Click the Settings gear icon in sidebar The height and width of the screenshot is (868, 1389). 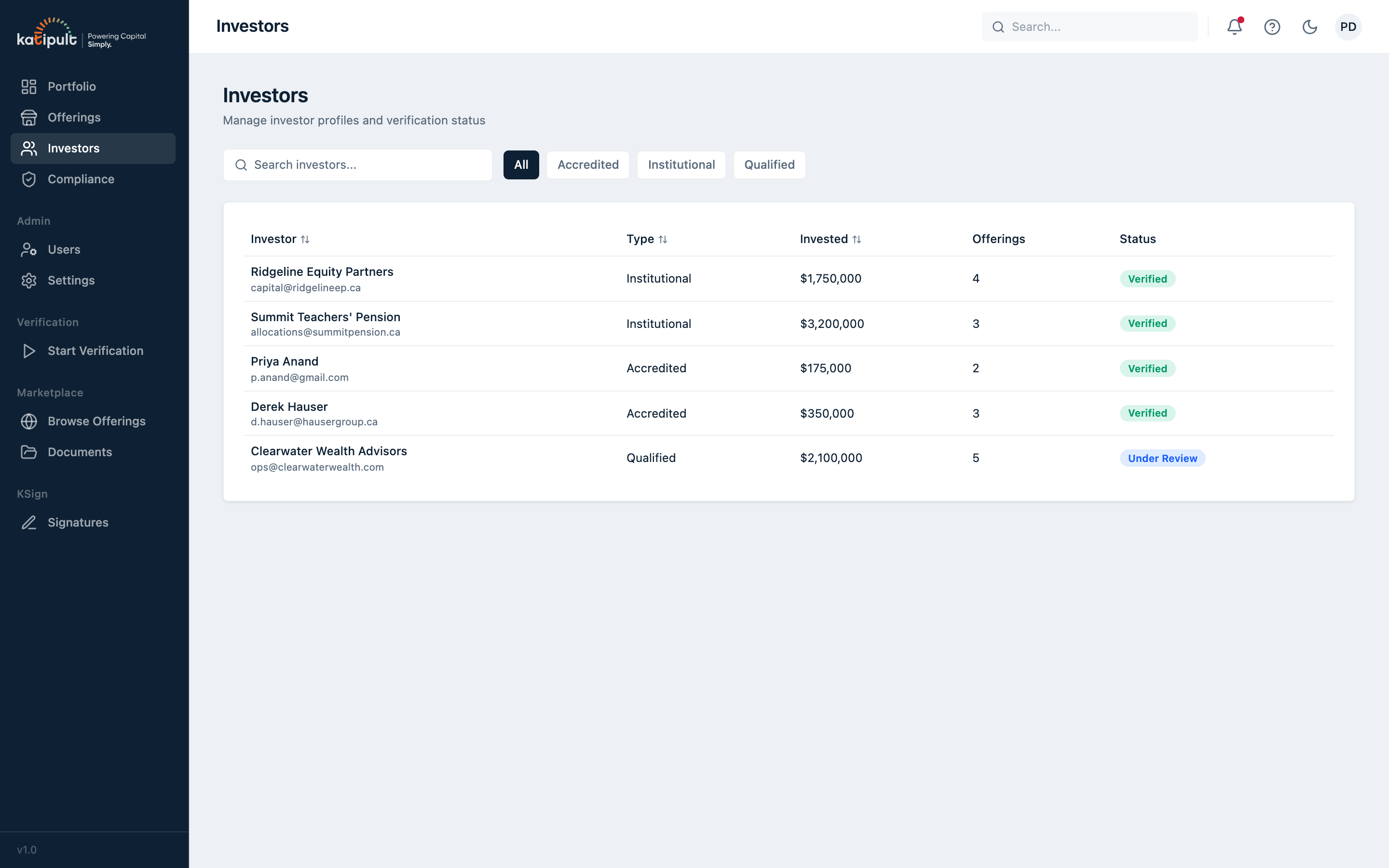click(29, 281)
